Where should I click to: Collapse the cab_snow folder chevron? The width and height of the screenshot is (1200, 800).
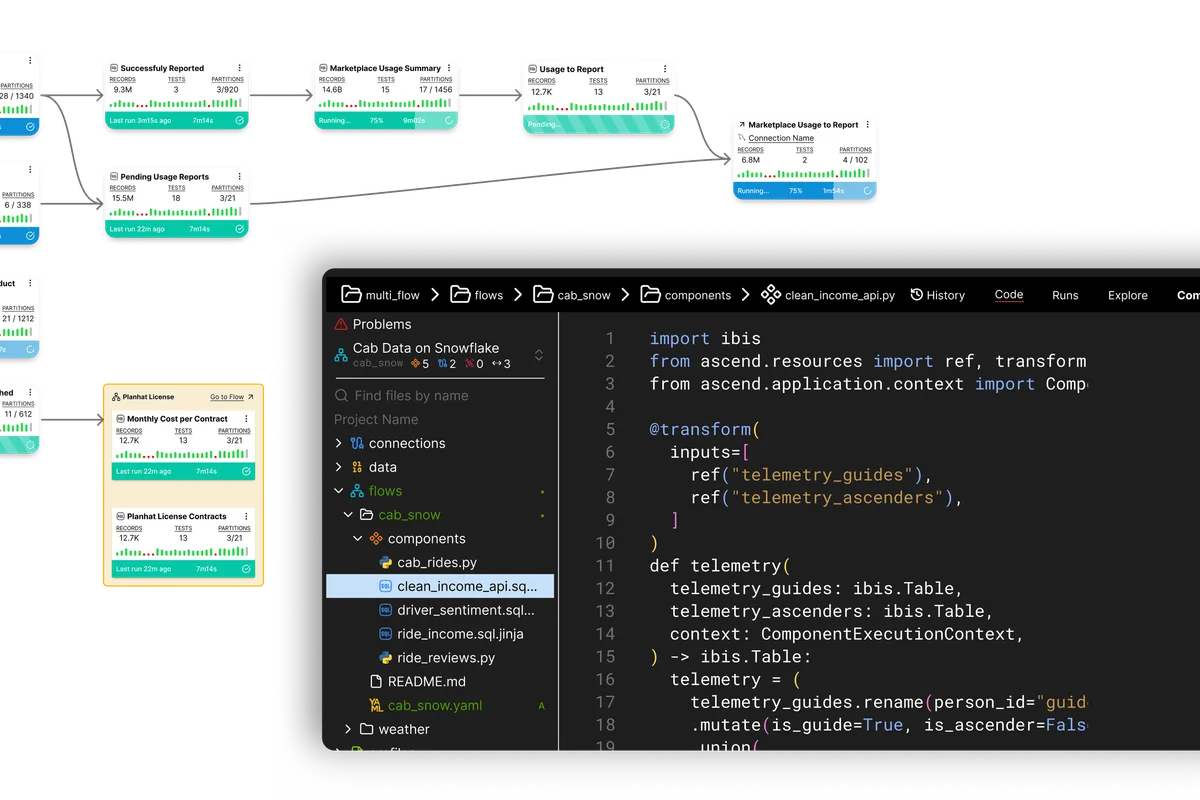(348, 515)
